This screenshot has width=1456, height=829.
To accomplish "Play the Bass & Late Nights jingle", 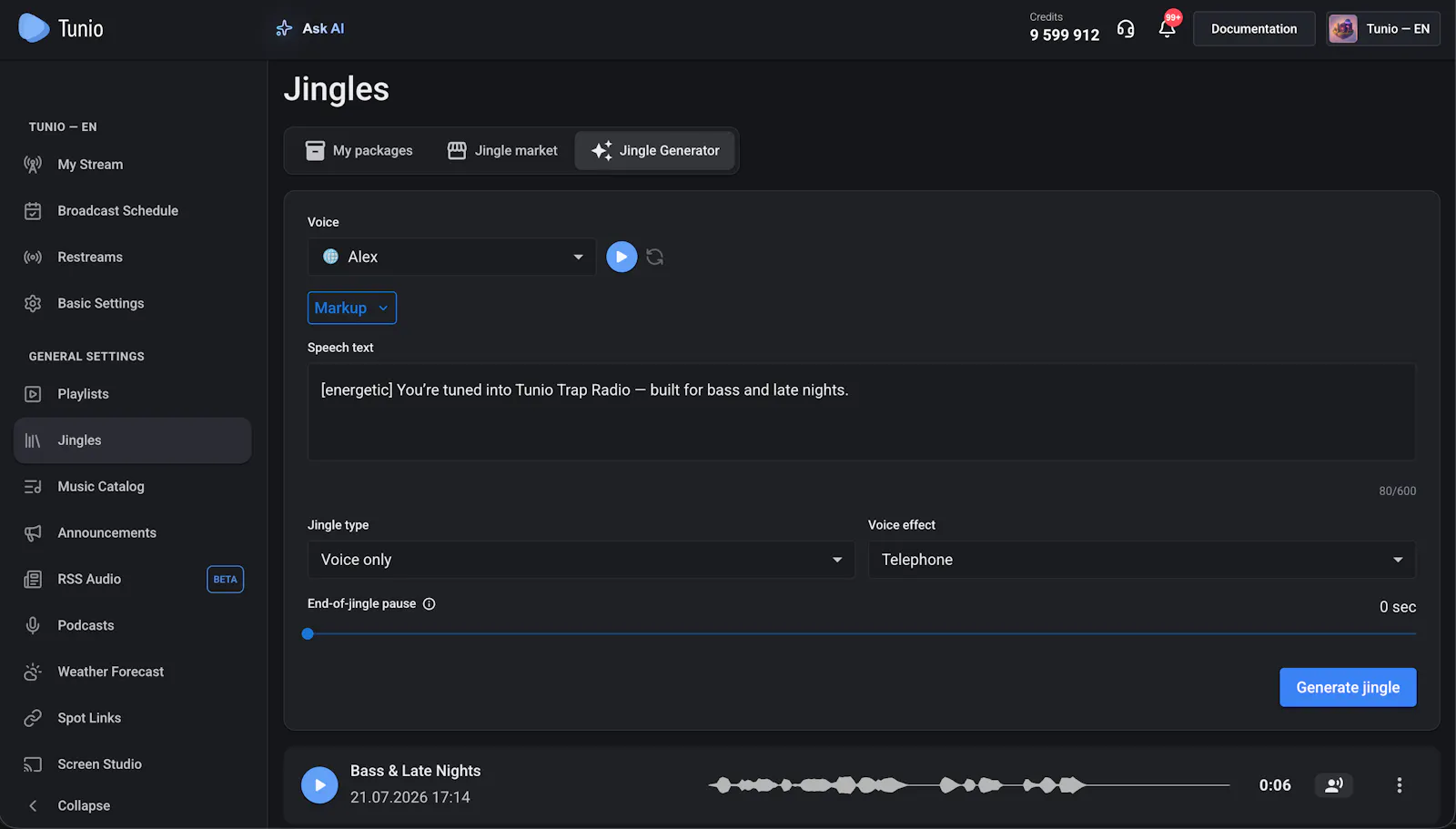I will pyautogui.click(x=319, y=785).
